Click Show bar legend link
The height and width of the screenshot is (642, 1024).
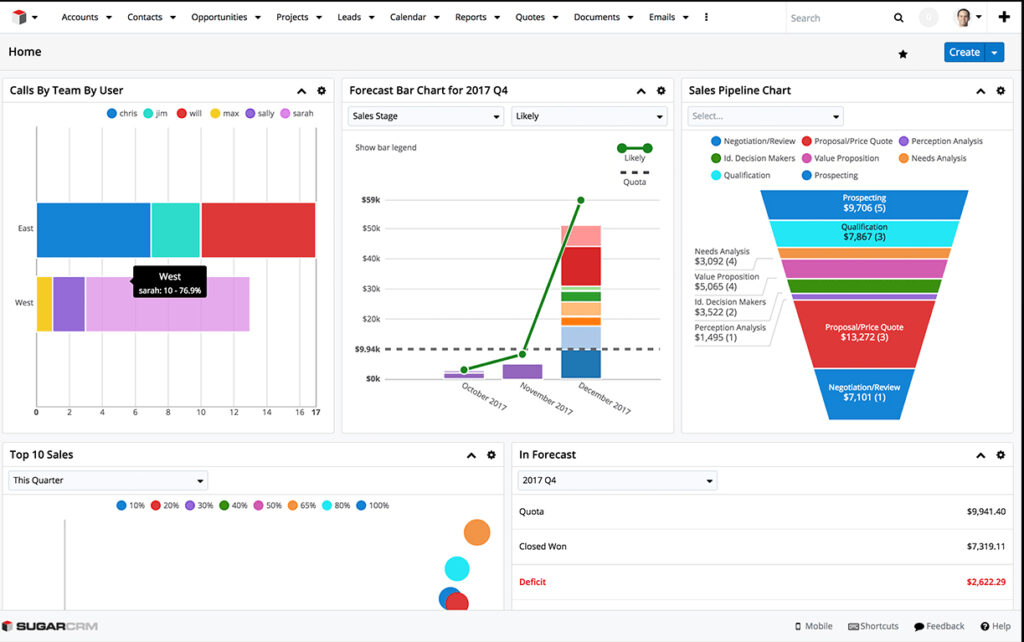(x=386, y=148)
